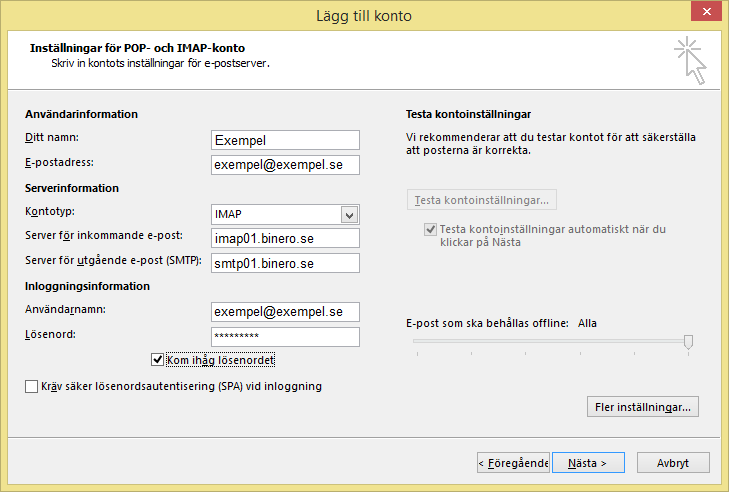Click the Ditt namn input field
Screen dimensions: 729x492
click(285, 140)
